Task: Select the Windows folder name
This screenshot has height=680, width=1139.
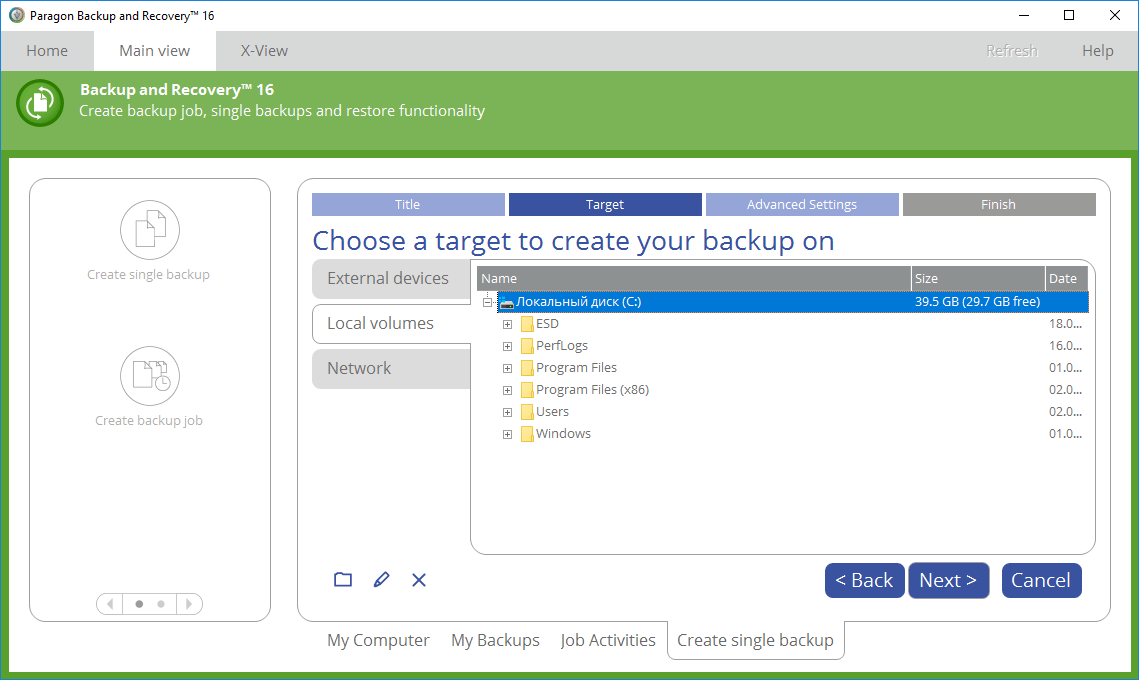Action: click(x=564, y=434)
